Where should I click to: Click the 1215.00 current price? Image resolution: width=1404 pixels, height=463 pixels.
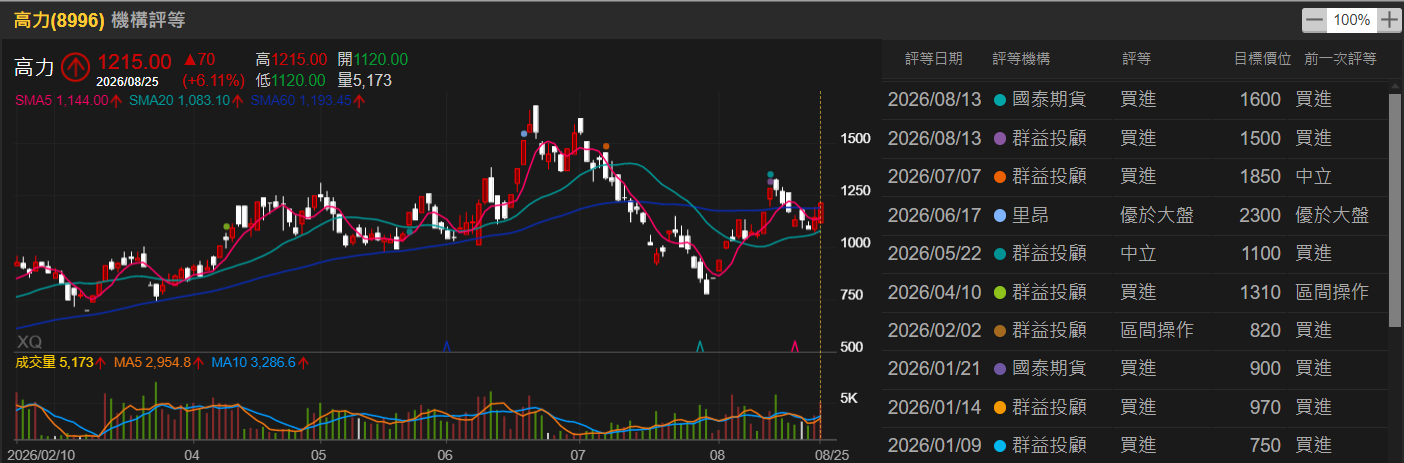[x=134, y=62]
